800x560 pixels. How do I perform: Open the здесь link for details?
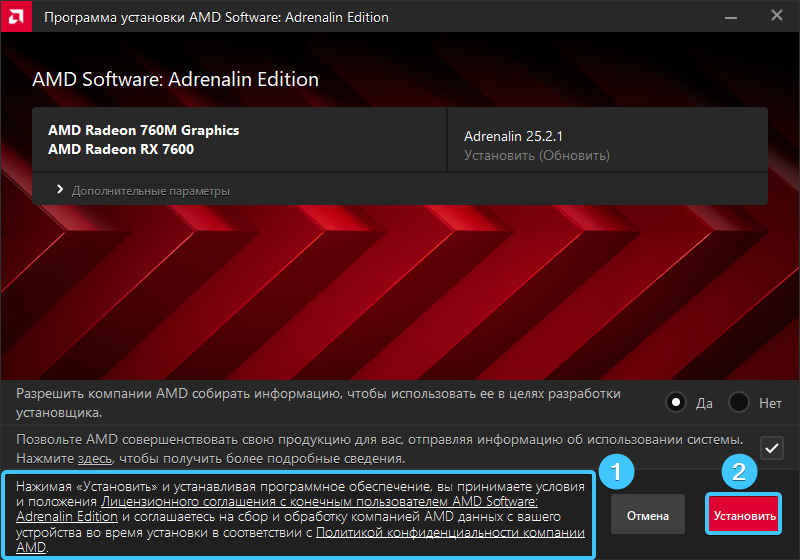tap(95, 459)
